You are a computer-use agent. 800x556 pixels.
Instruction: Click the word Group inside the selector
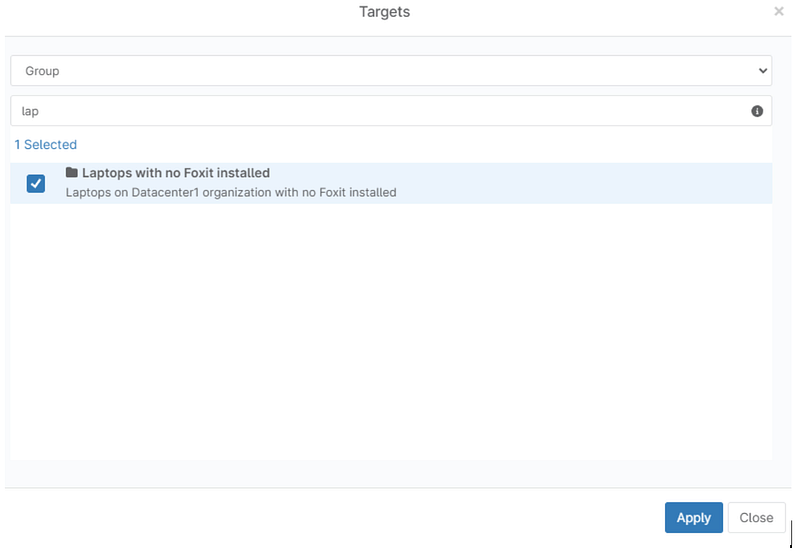pos(43,71)
